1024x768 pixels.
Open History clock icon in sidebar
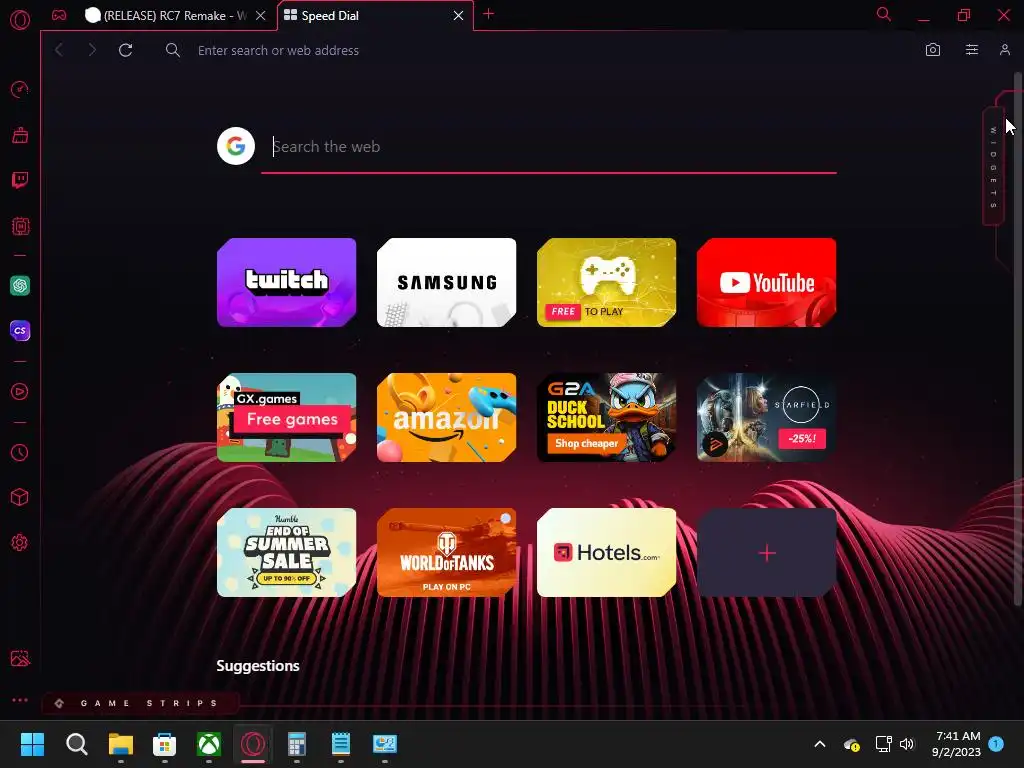pos(20,453)
